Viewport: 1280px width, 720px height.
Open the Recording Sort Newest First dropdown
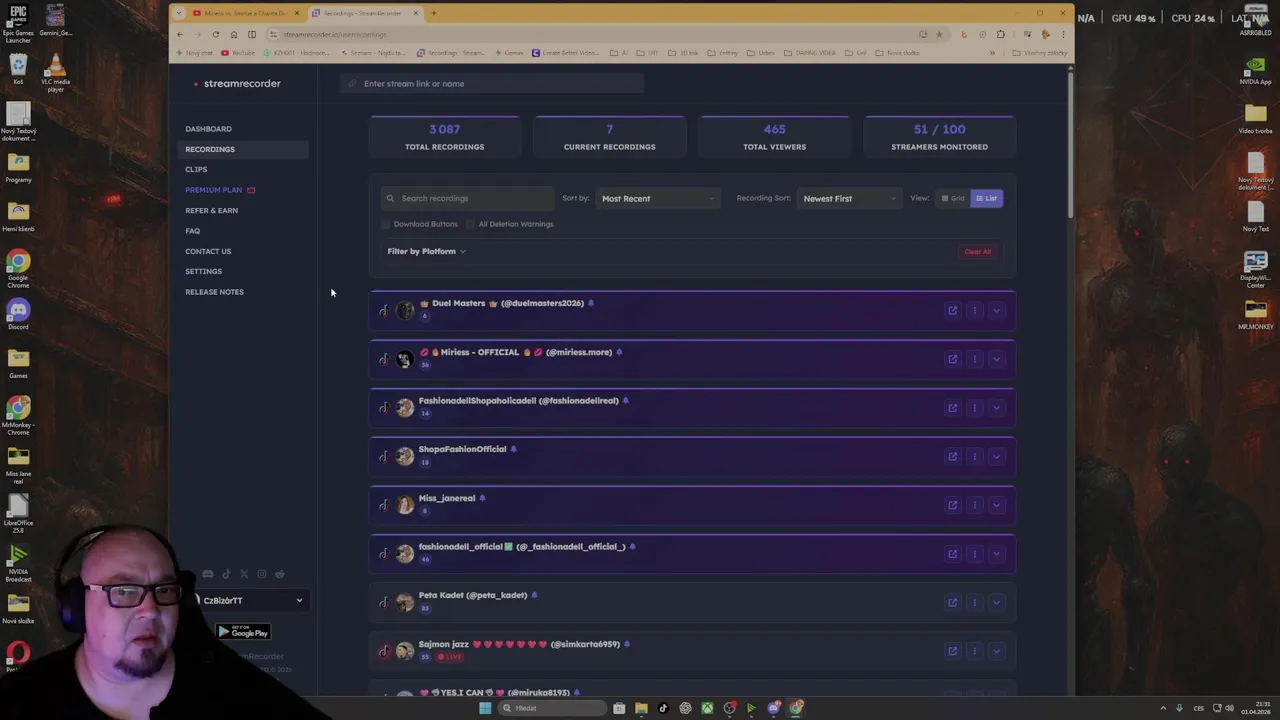(x=850, y=198)
